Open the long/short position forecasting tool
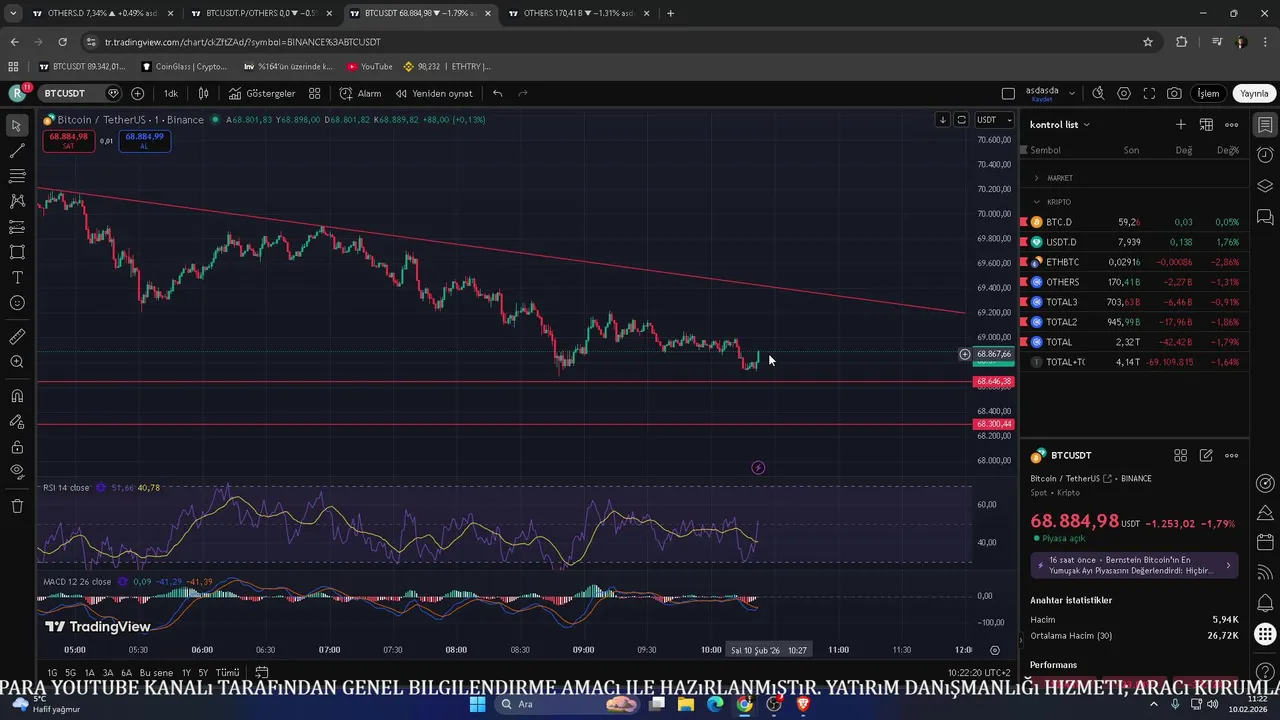The width and height of the screenshot is (1280, 720). click(x=17, y=227)
